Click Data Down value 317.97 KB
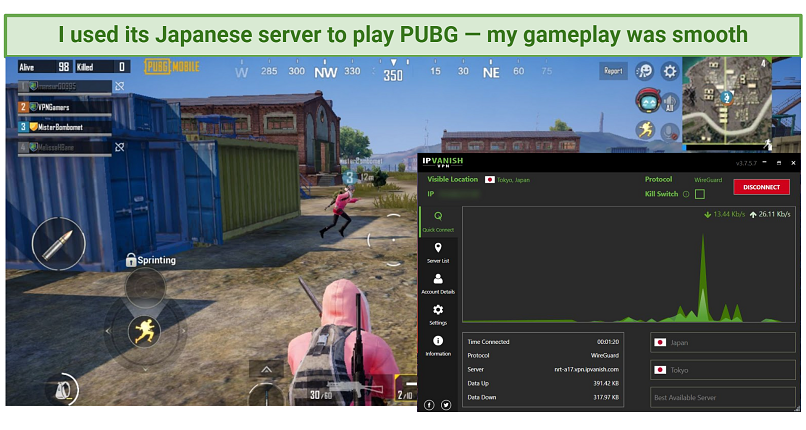 (x=606, y=397)
